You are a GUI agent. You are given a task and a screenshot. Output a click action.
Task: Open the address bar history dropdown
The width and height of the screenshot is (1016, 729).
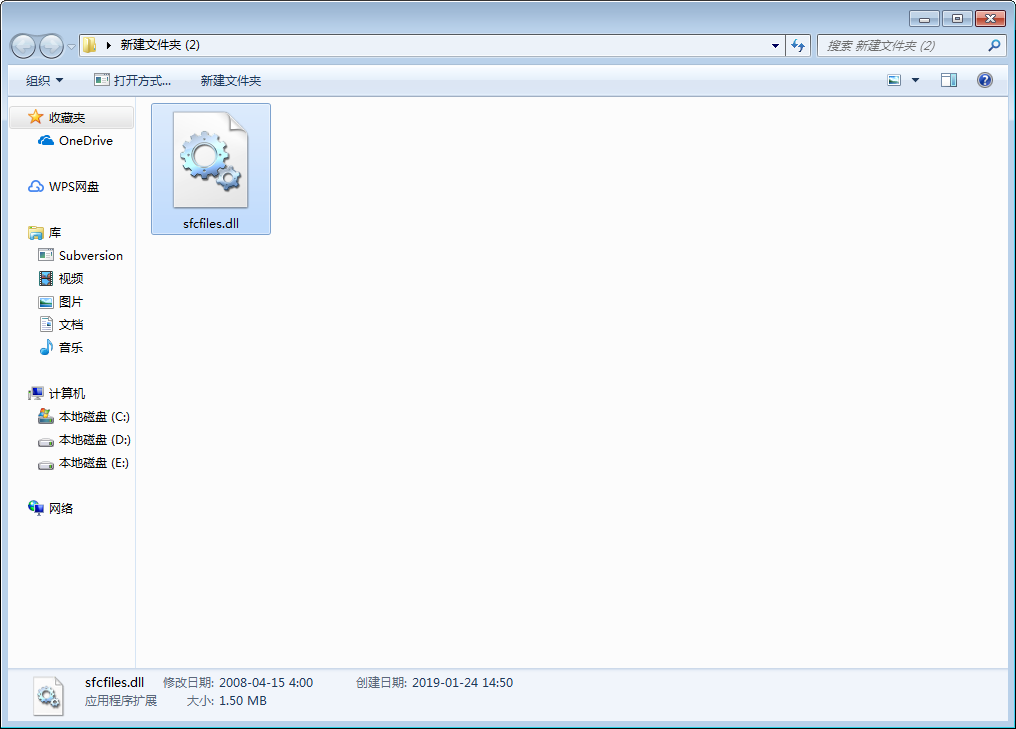tap(775, 45)
